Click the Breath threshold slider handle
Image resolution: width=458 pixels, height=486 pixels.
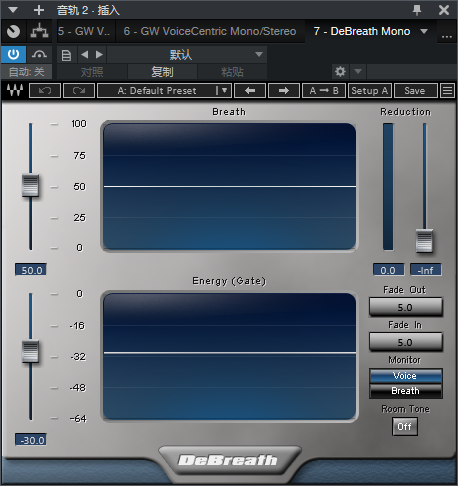point(30,185)
